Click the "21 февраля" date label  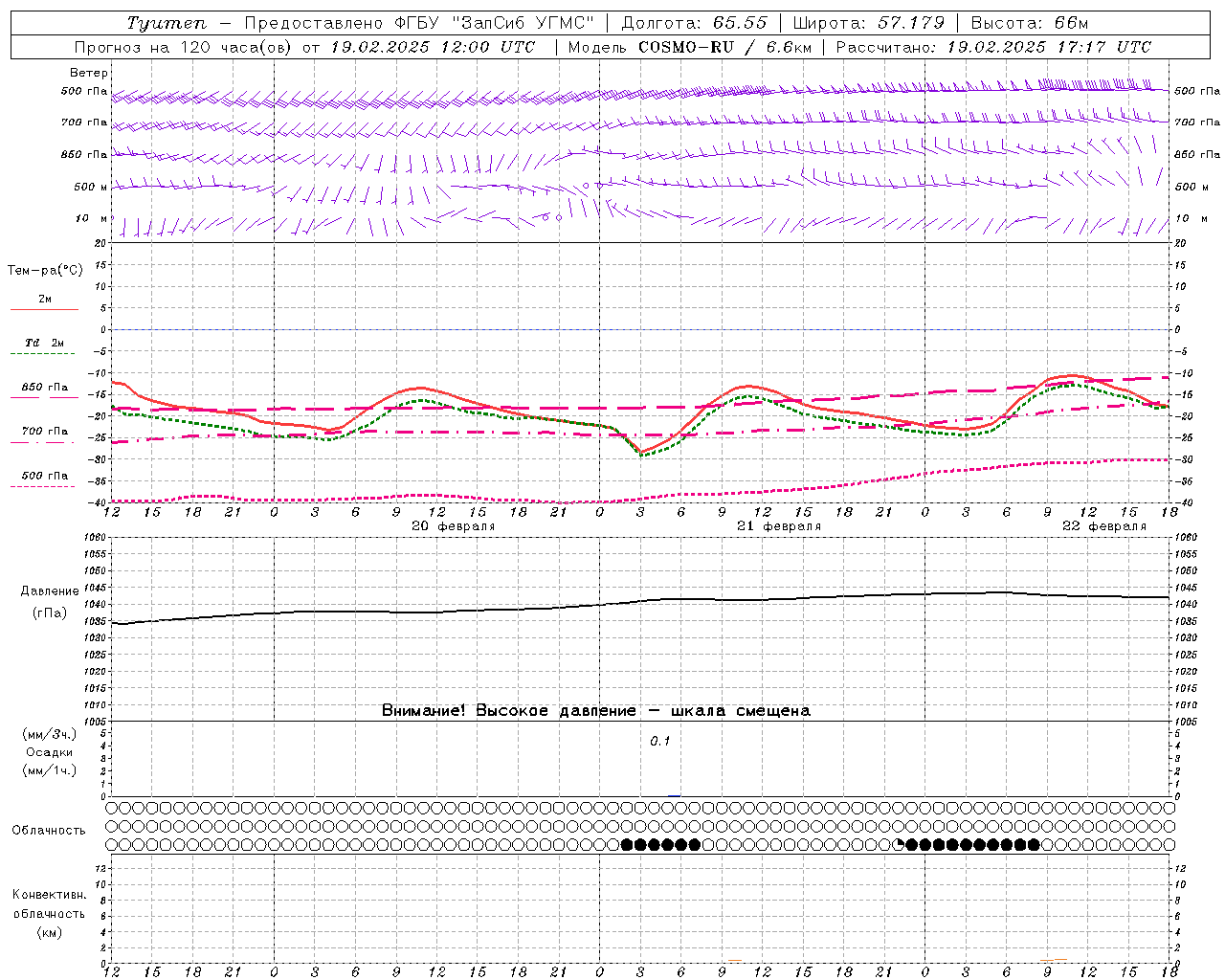coord(779,526)
